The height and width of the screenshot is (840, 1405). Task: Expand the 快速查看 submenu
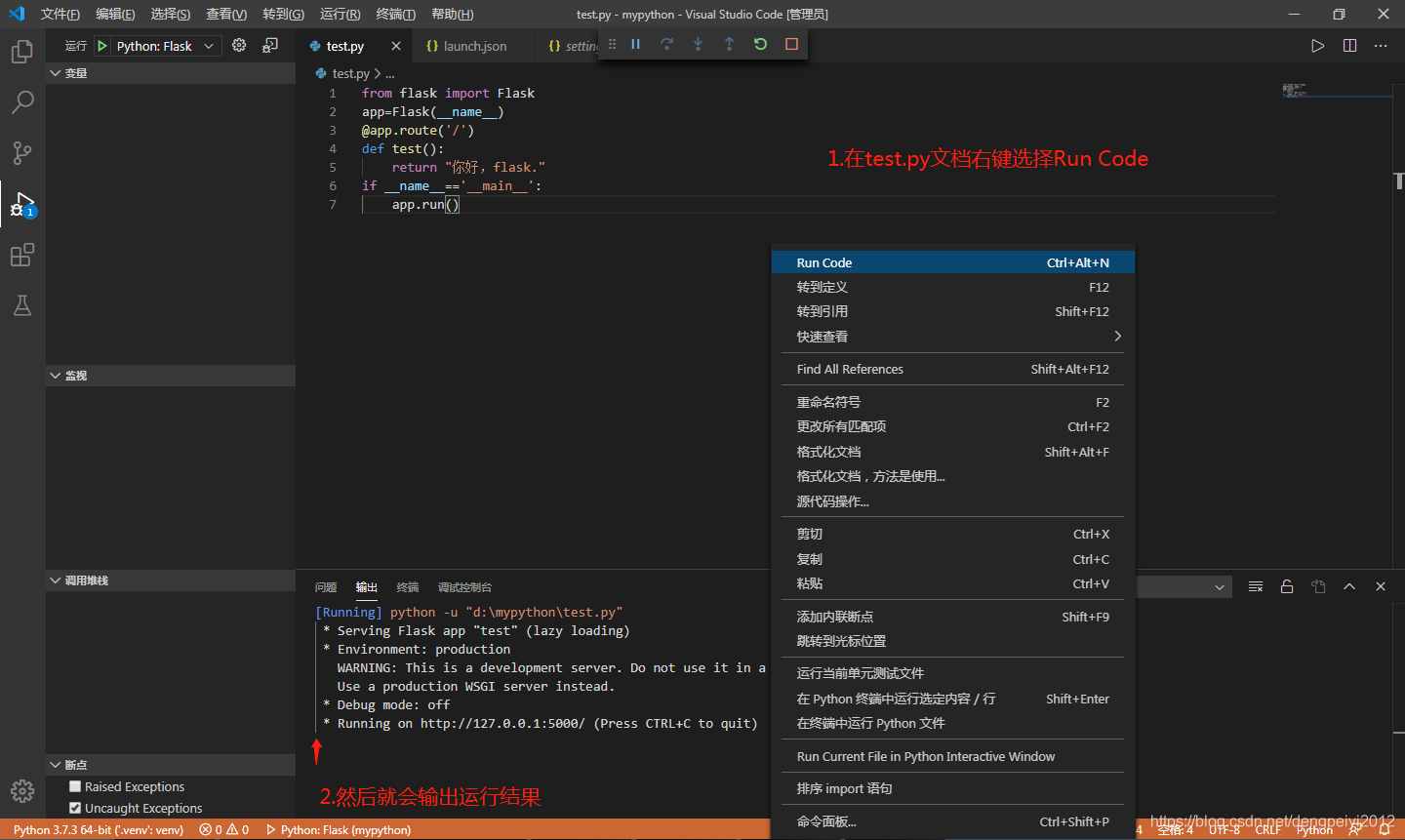point(953,337)
